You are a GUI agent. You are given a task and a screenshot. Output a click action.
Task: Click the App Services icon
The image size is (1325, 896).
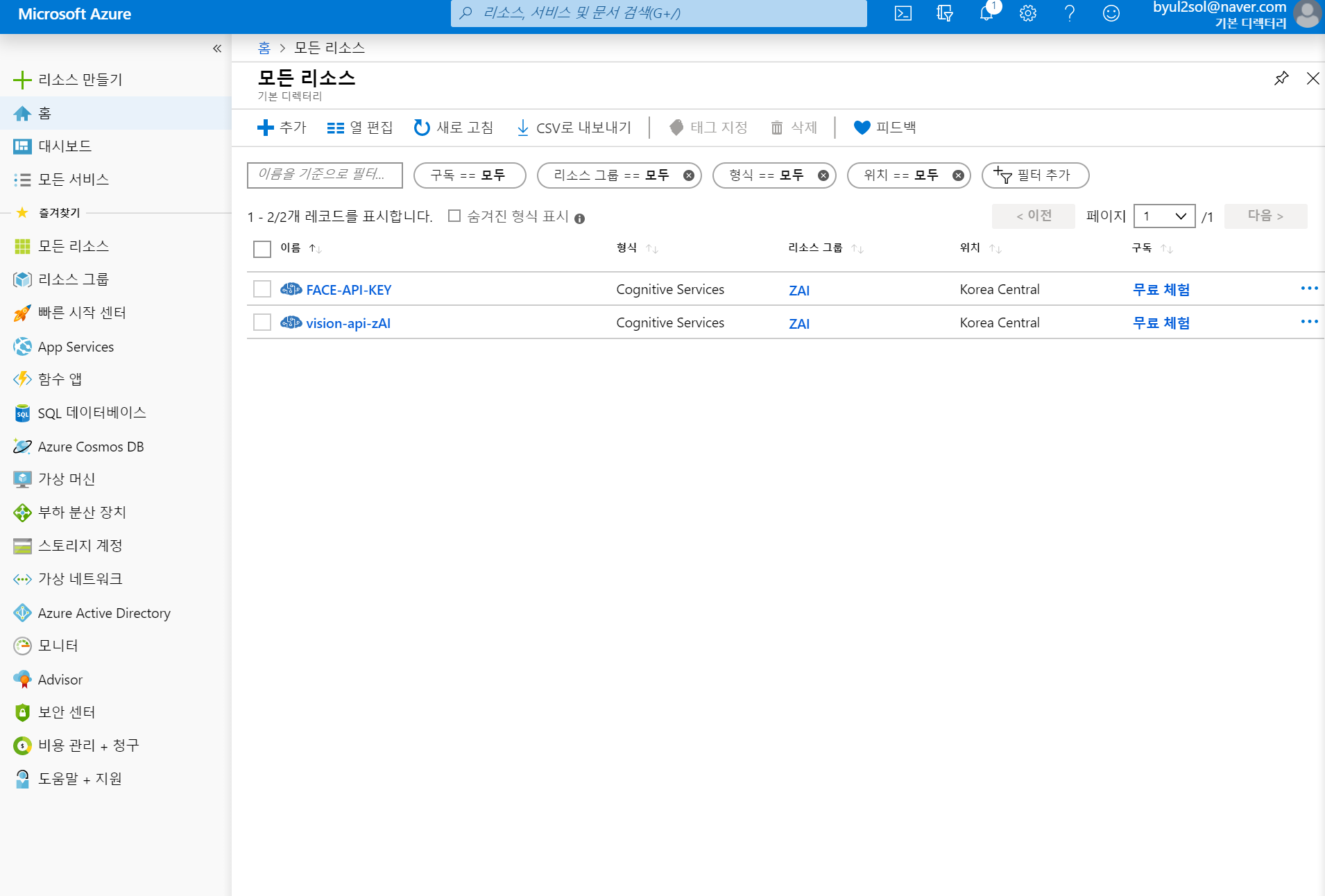pyautogui.click(x=22, y=346)
